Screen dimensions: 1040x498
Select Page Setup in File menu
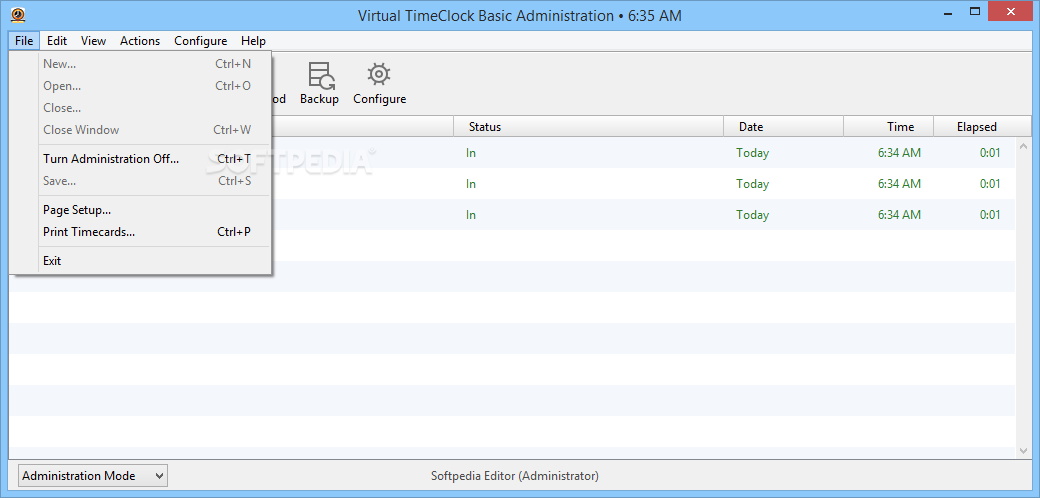click(140, 210)
